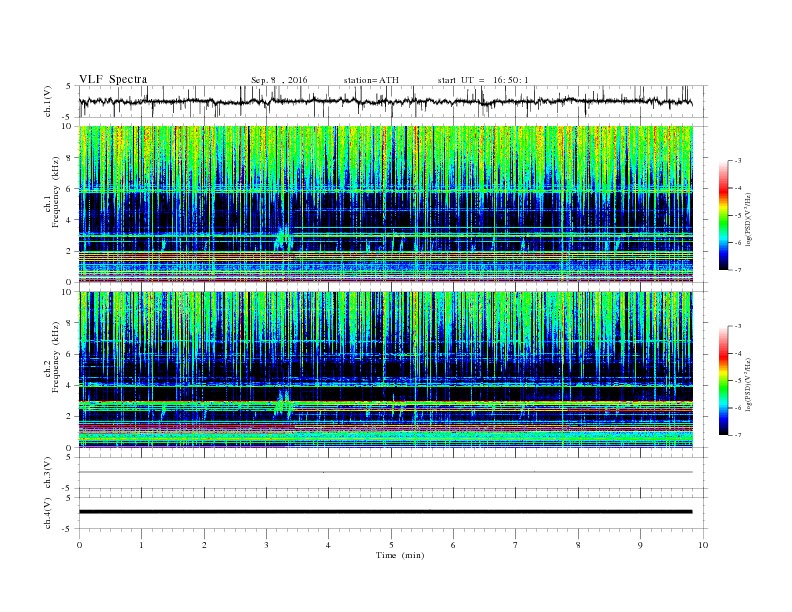Screen dimensions: 792x612
Task: Click the "6" kHz tick on ch.2 spectrogram
Action: click(69, 354)
